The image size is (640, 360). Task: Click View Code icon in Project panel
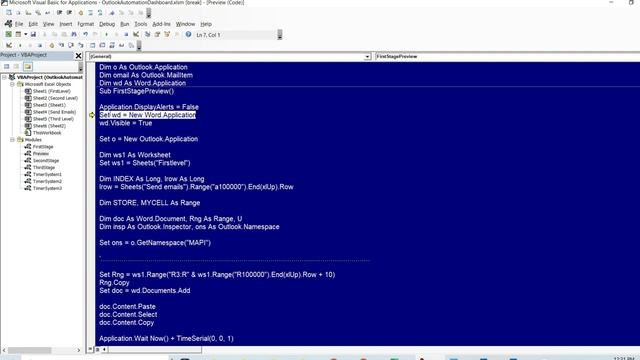click(x=7, y=66)
